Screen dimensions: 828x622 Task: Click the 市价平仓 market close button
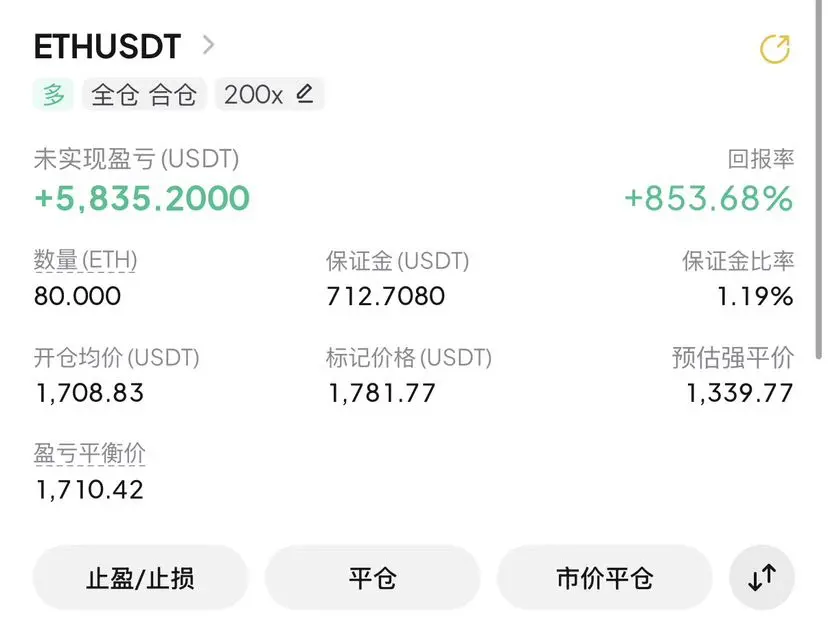tap(604, 578)
